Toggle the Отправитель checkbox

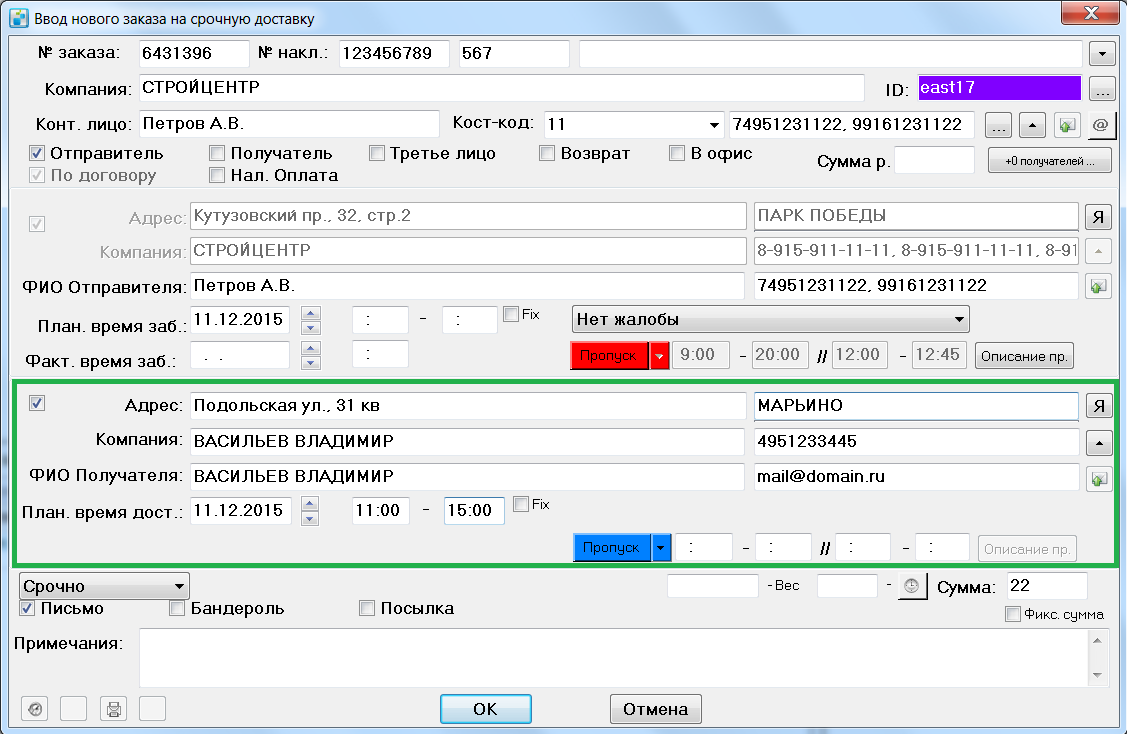click(x=37, y=153)
